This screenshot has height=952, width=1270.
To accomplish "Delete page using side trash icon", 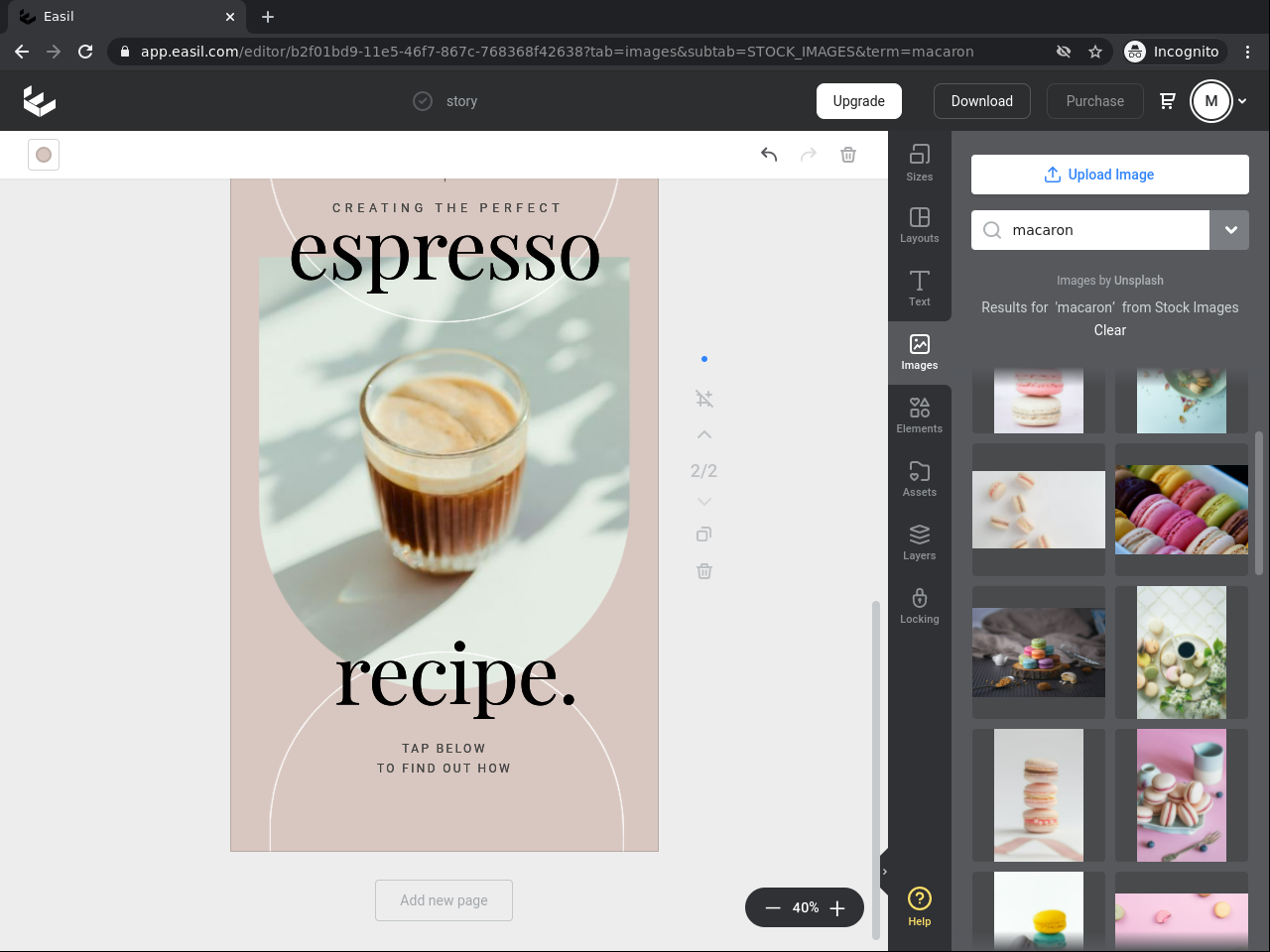I will pyautogui.click(x=704, y=571).
